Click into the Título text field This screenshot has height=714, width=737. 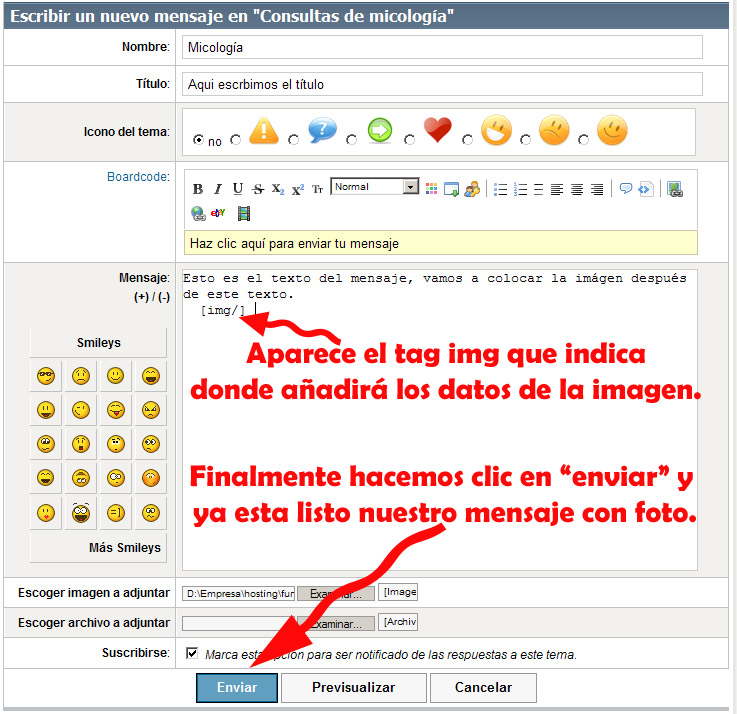tap(441, 84)
